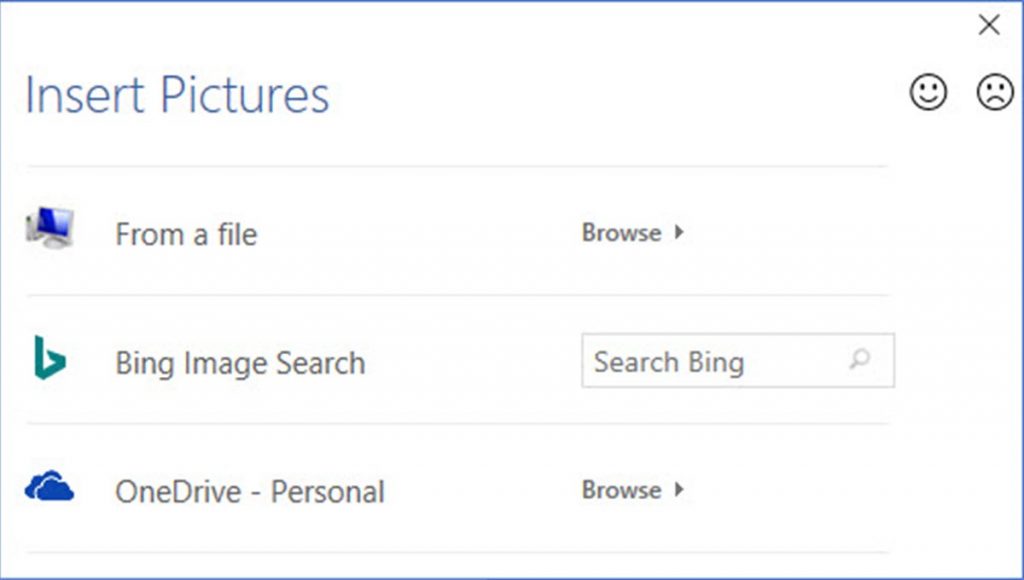Send feedback with the smiley face icon
1024x580 pixels.
click(926, 91)
